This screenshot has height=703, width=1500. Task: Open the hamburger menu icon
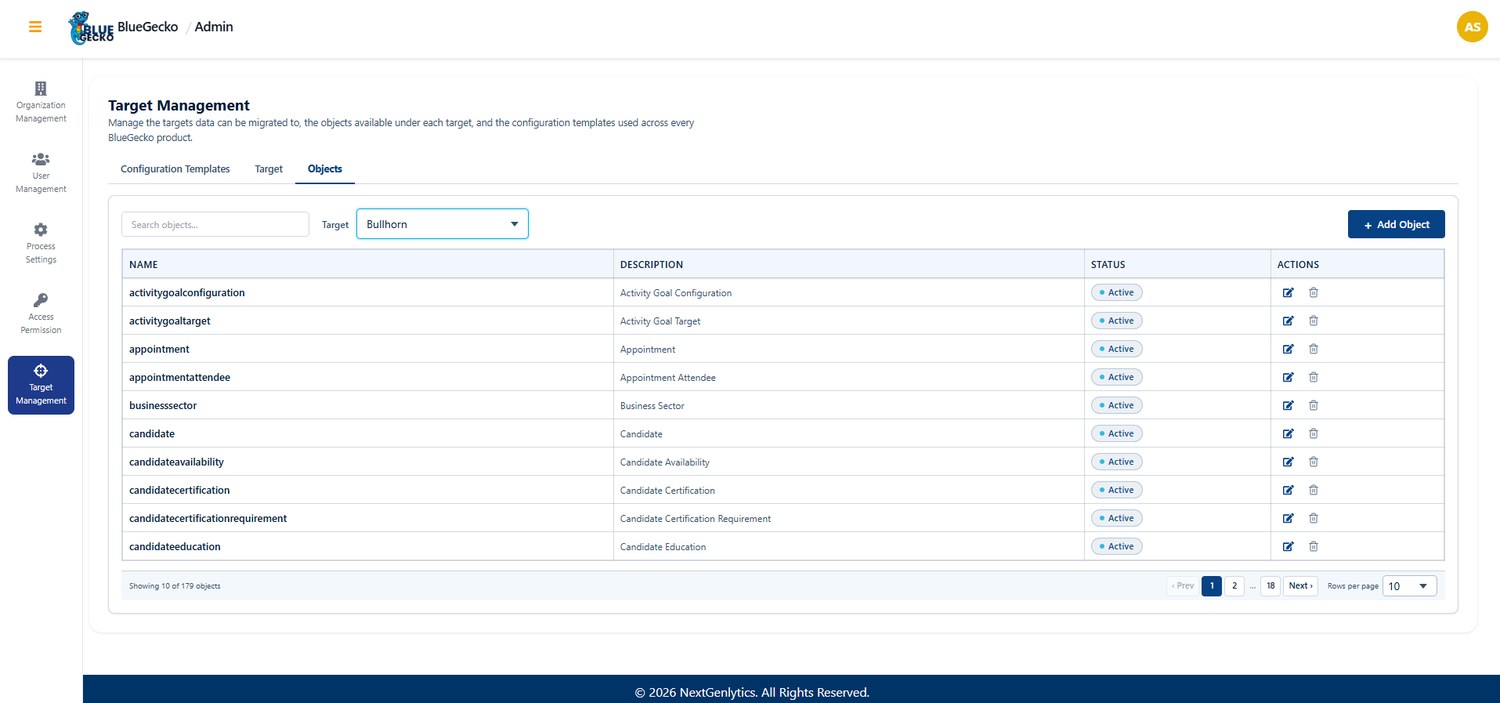(36, 27)
